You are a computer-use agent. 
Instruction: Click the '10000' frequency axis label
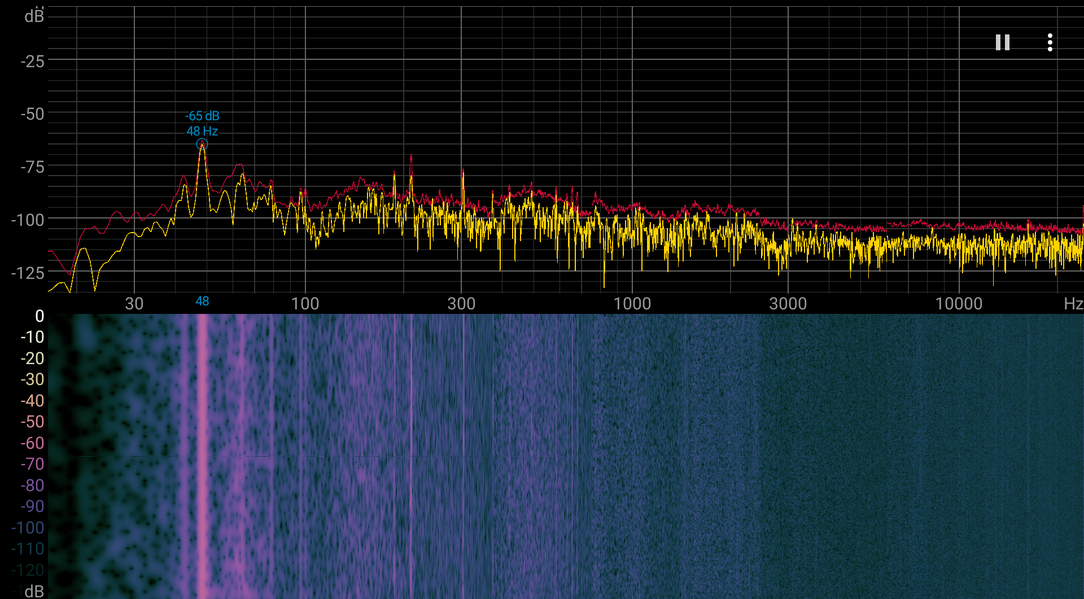click(x=959, y=304)
